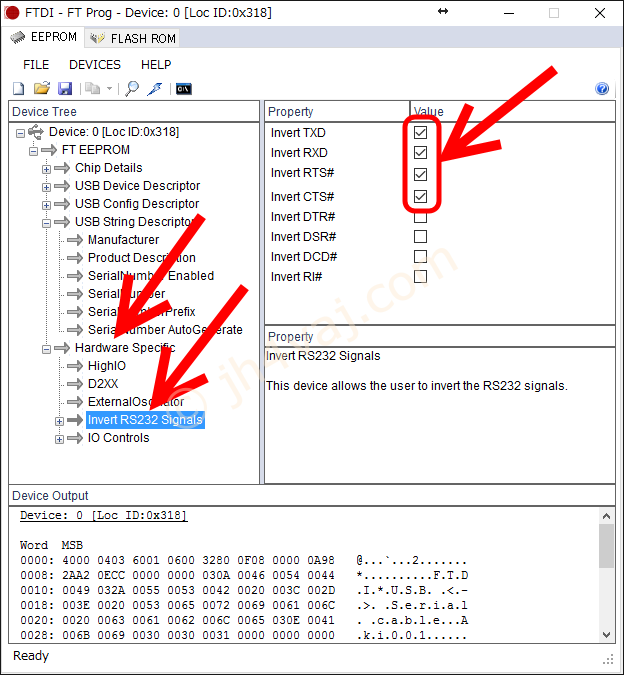Select USB Device Descriptor tree item

tap(137, 186)
